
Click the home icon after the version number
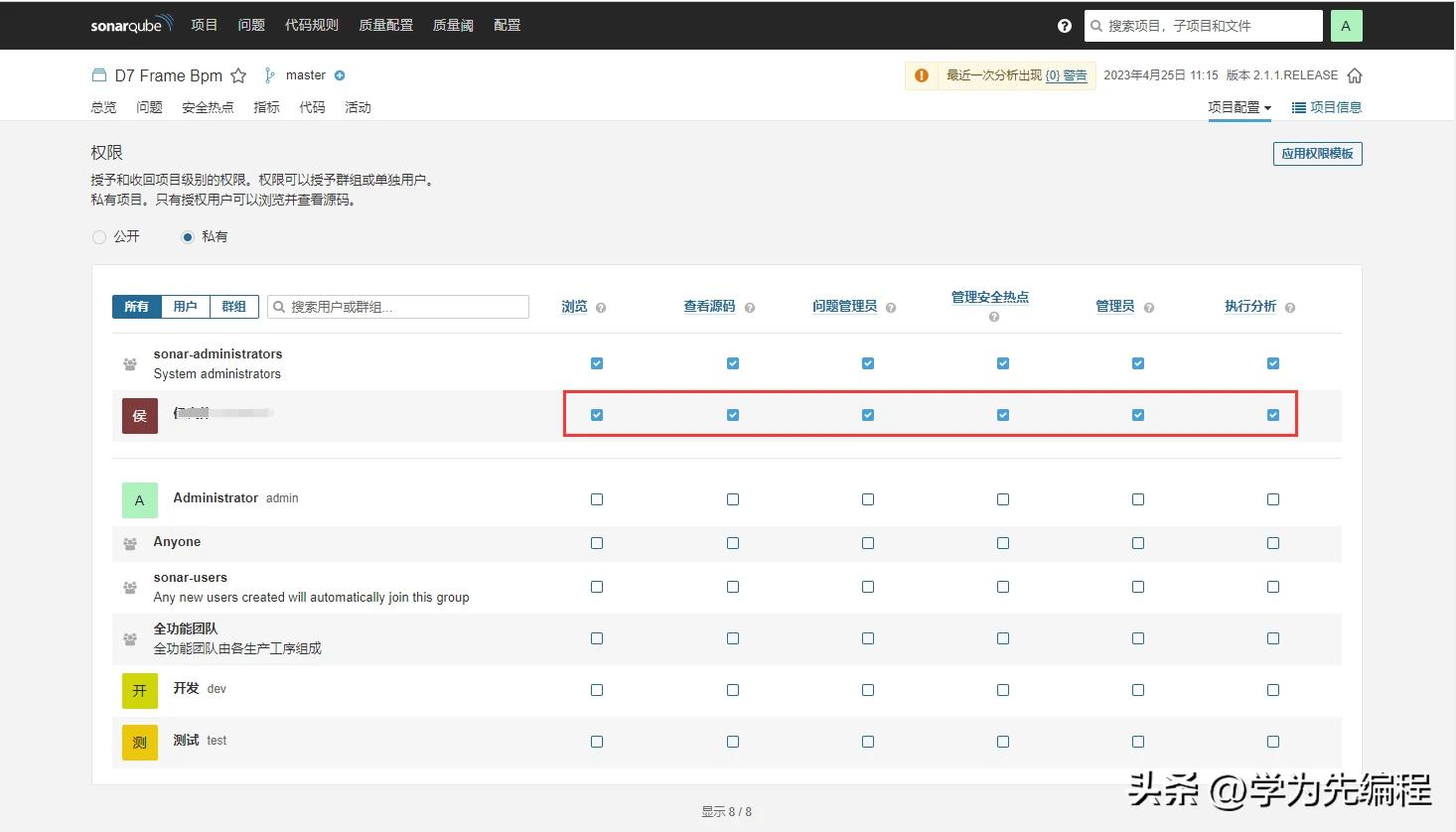pyautogui.click(x=1355, y=74)
